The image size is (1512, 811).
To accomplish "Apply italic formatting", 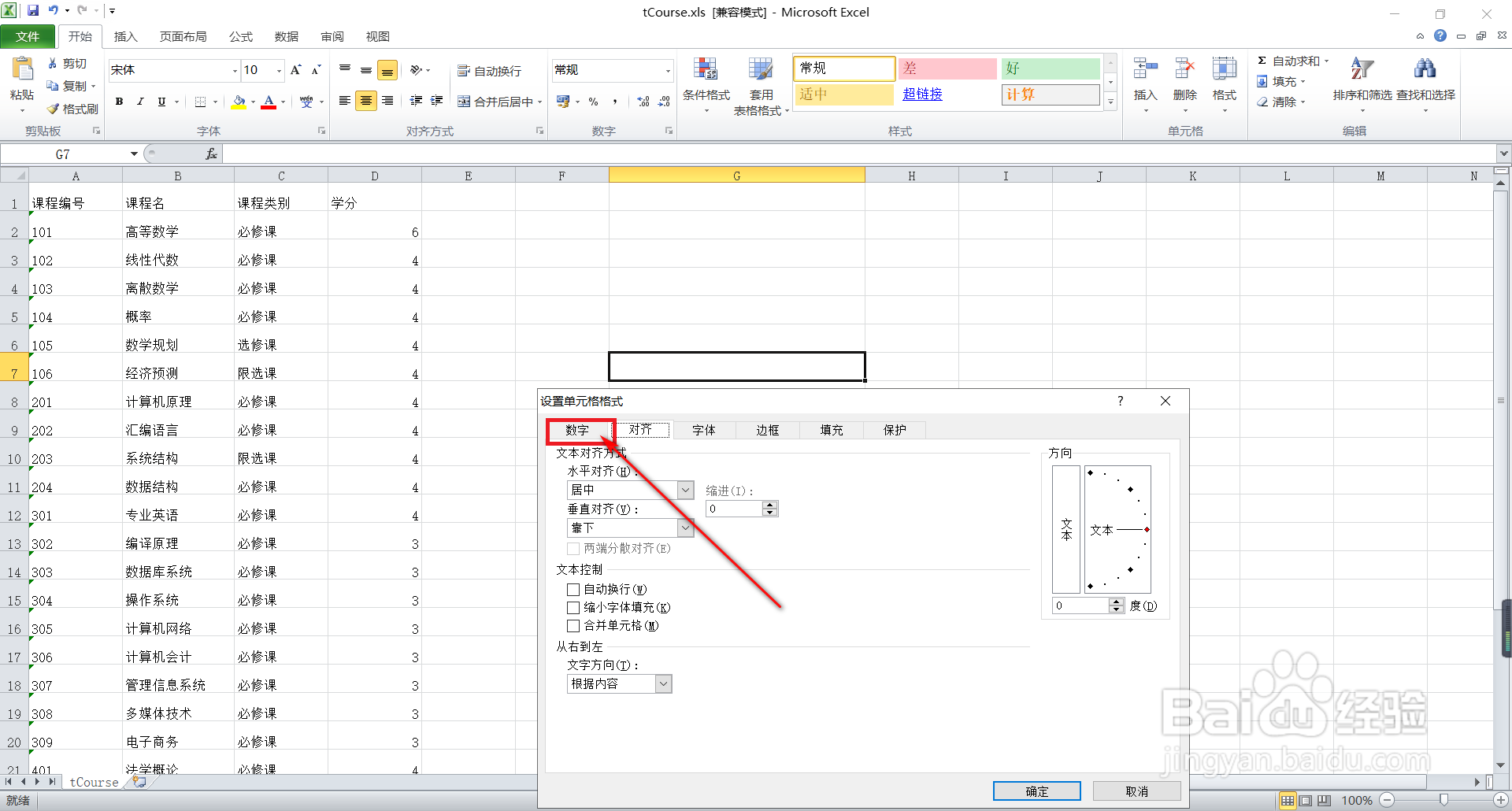I will click(x=140, y=101).
